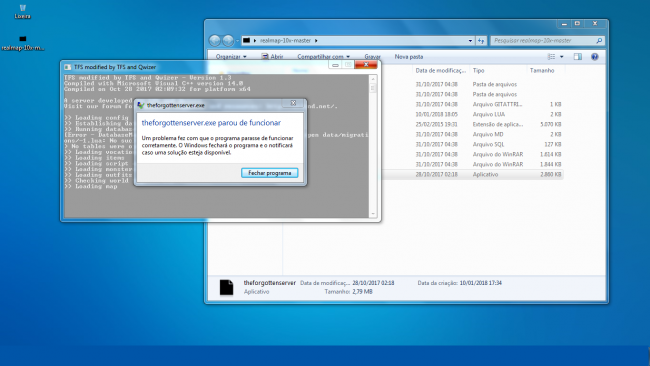Click the search magnifier icon
This screenshot has width=650, height=366.
point(599,41)
